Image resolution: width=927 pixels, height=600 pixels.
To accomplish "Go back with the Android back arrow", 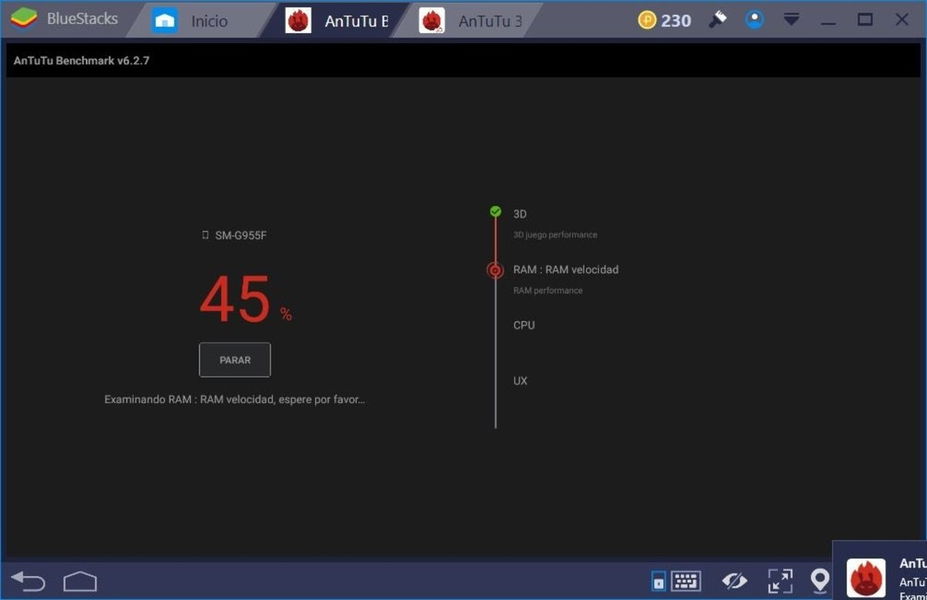I will tap(28, 582).
